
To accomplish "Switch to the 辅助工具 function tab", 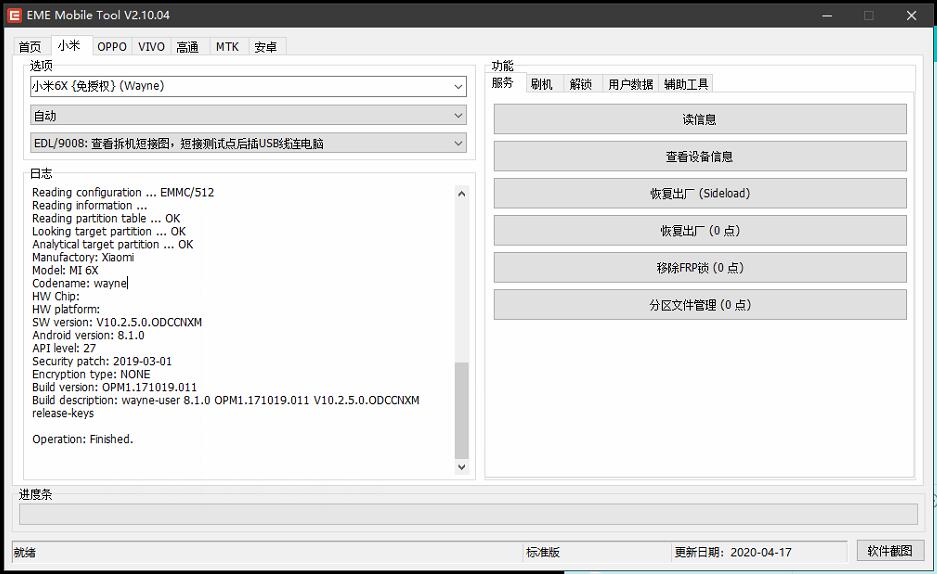I will pos(686,84).
